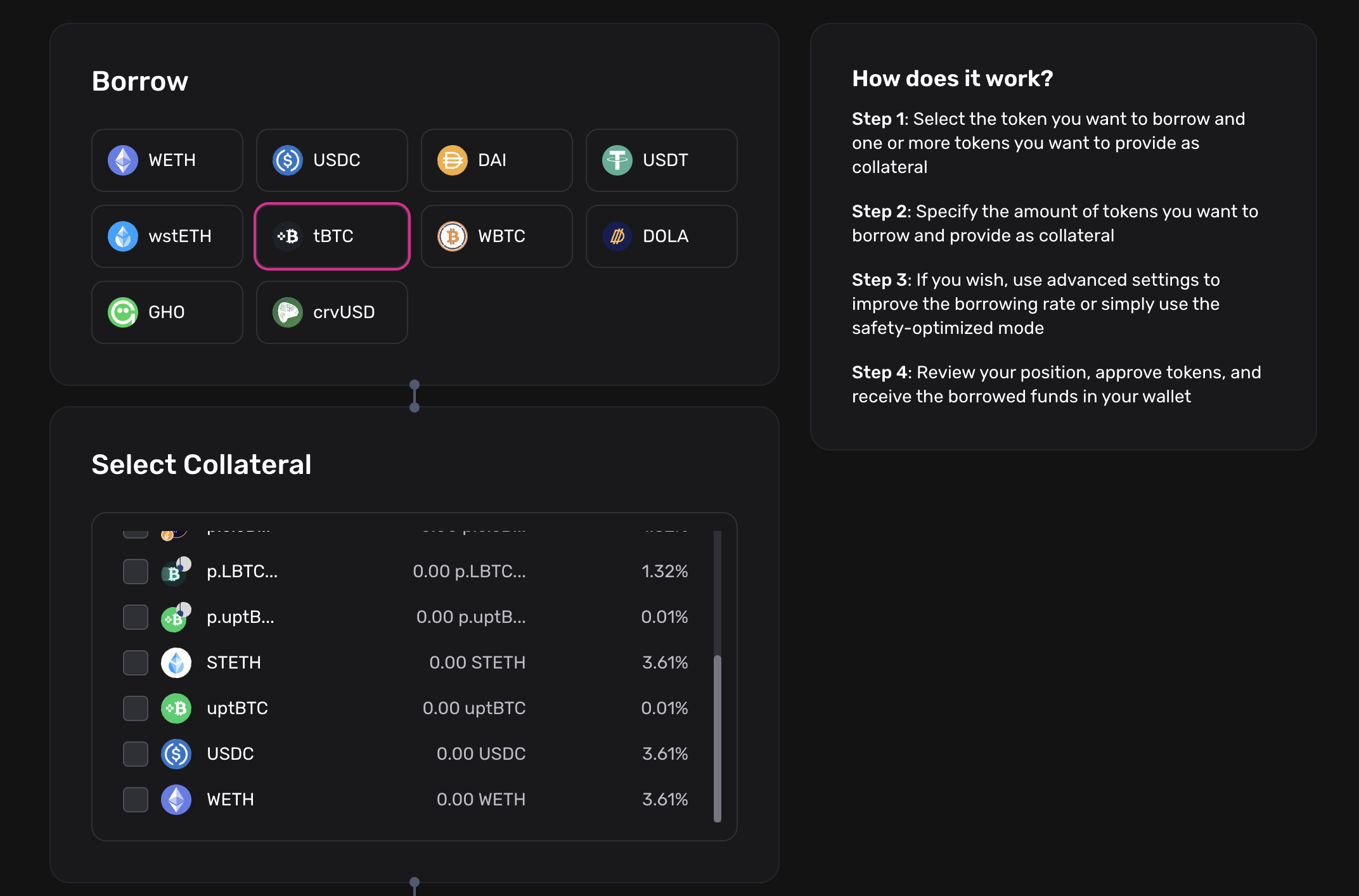Enable uptBTC as collateral checkbox

[136, 708]
